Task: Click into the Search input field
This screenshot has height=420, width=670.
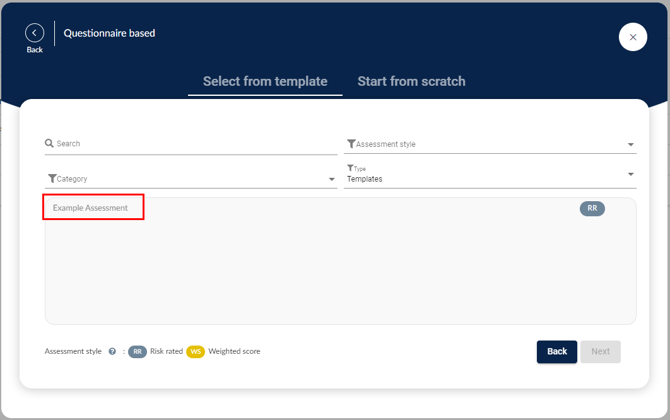Action: [x=195, y=144]
